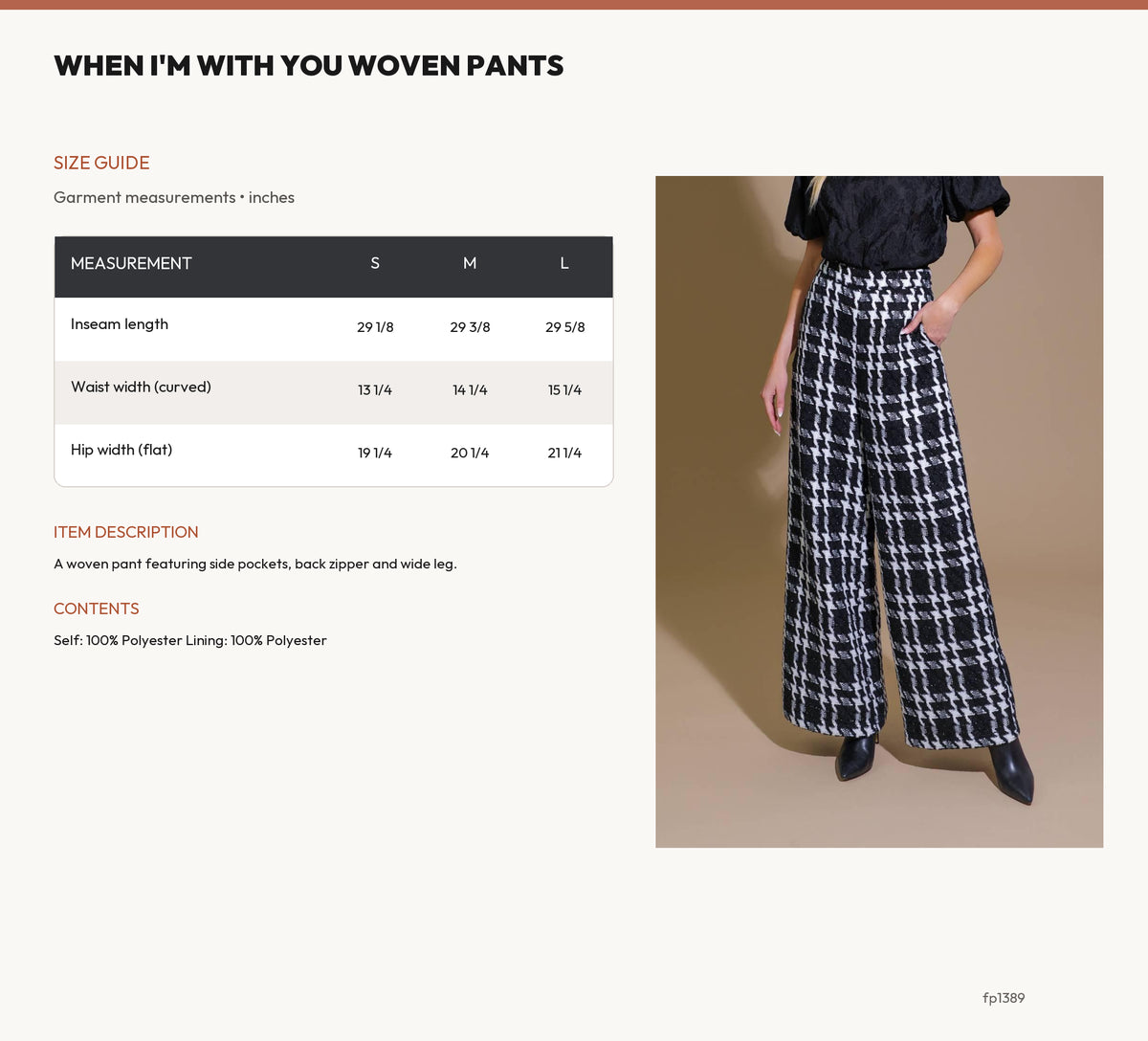1148x1041 pixels.
Task: Click the M size column header
Action: tap(470, 263)
